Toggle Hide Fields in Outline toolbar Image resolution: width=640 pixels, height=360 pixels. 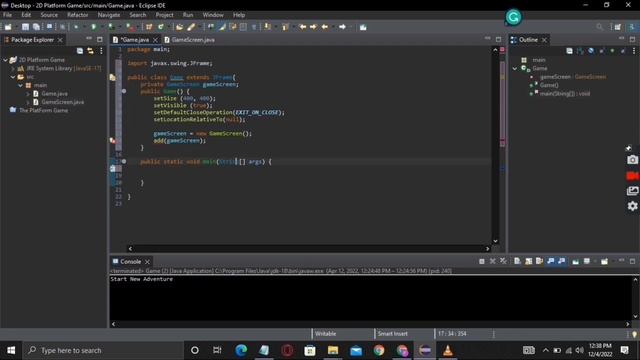(591, 51)
